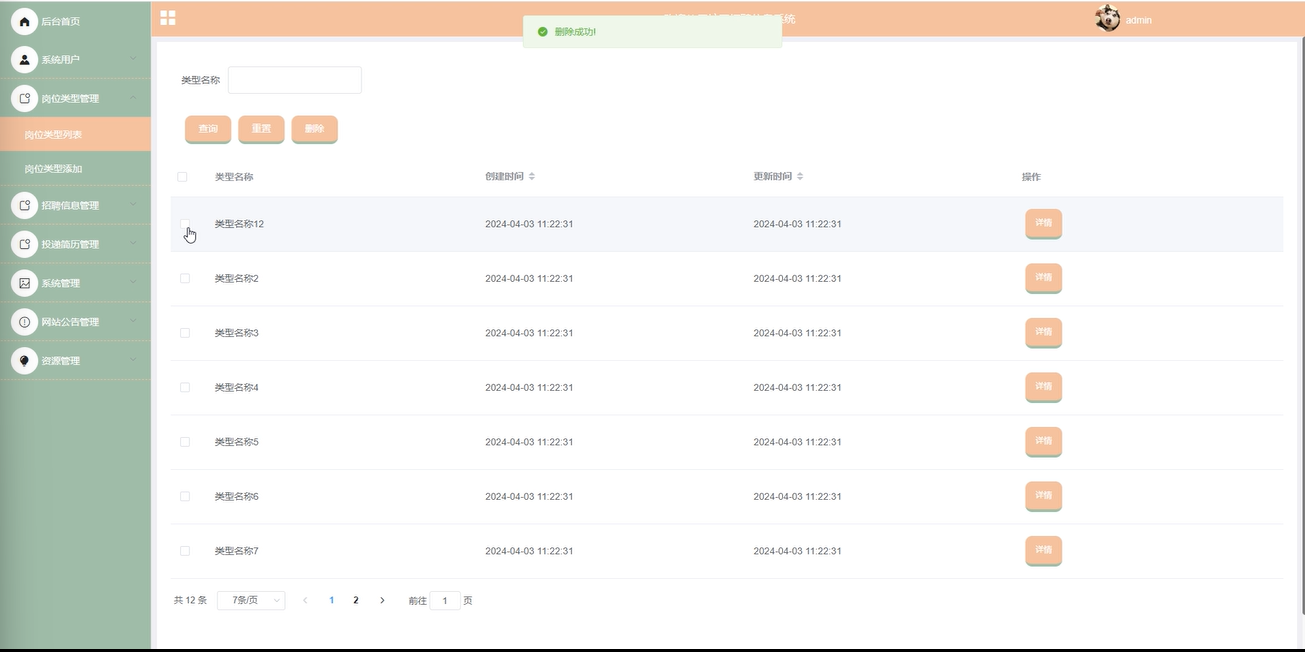Open 岗位类型添加 submenu item
The width and height of the screenshot is (1305, 652).
[75, 169]
